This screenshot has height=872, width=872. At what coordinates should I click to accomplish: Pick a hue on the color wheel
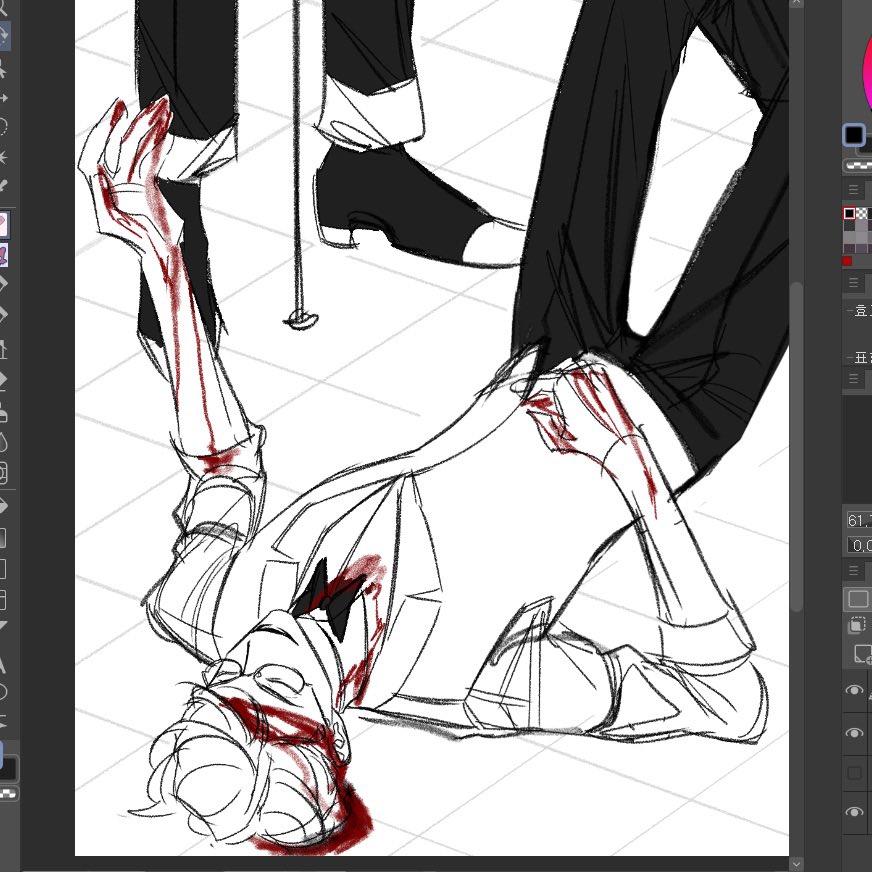pyautogui.click(x=866, y=72)
